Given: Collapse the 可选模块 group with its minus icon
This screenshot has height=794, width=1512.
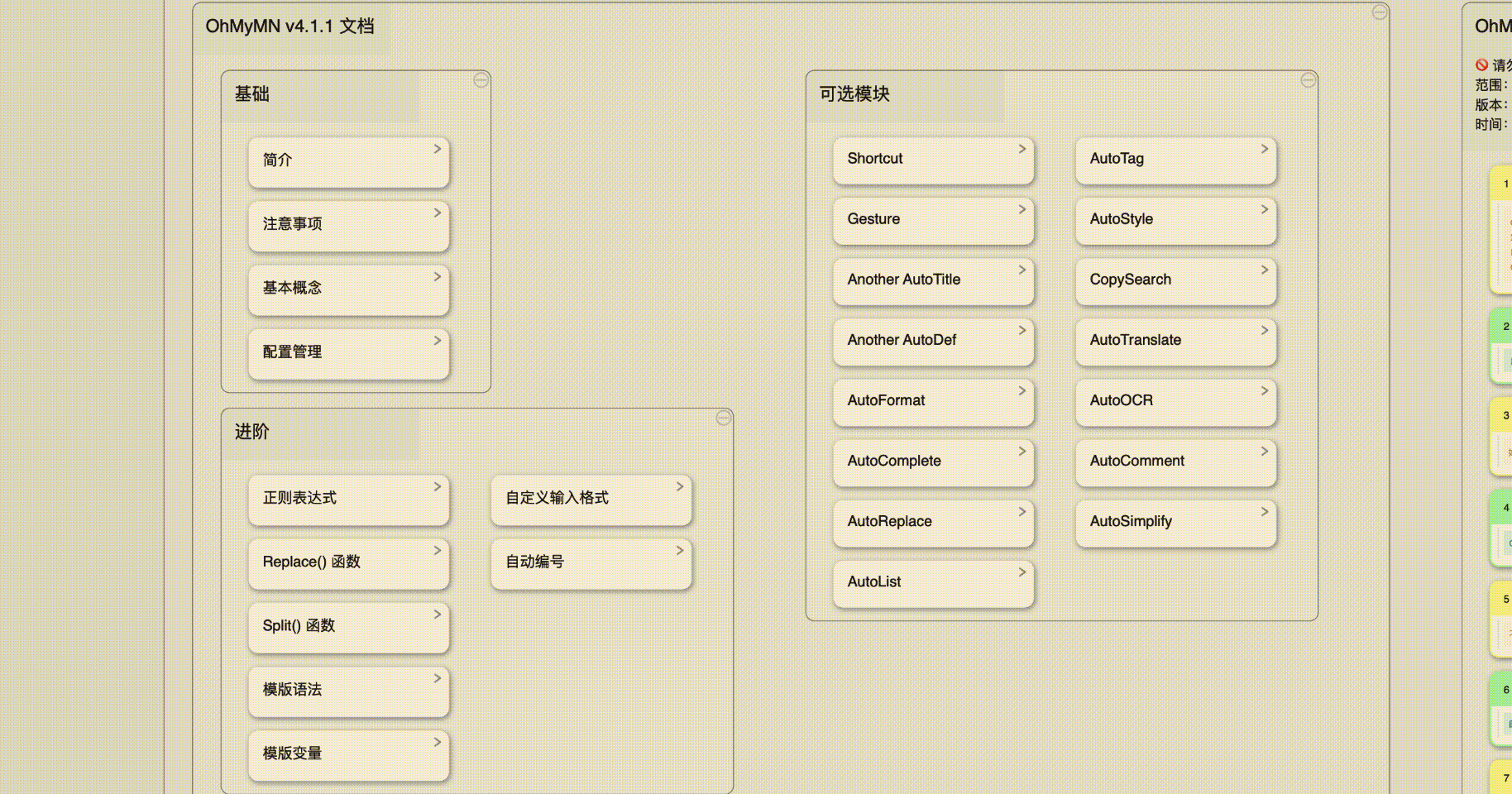Looking at the screenshot, I should point(1308,80).
